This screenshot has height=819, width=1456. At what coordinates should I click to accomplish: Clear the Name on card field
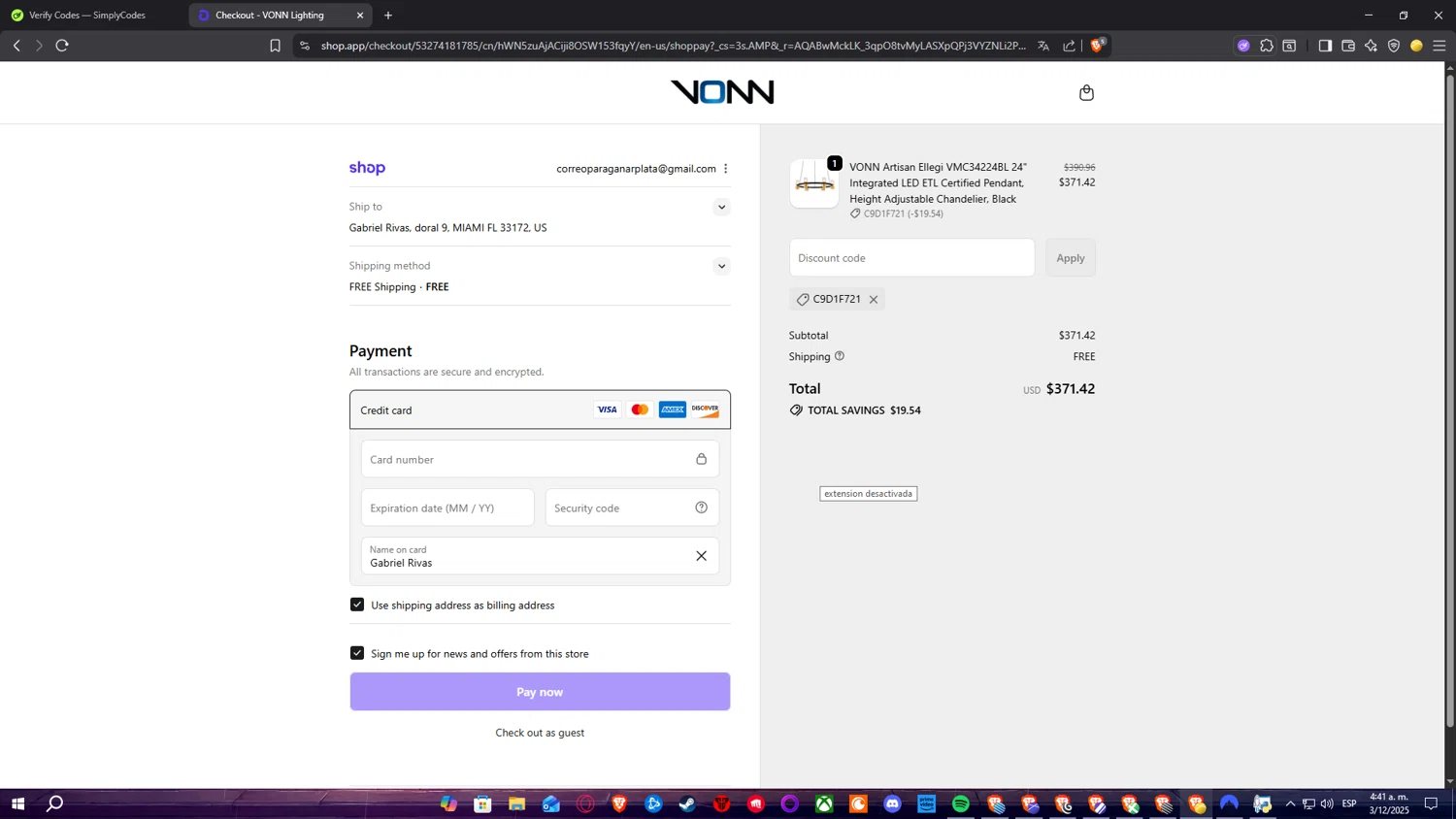(701, 556)
